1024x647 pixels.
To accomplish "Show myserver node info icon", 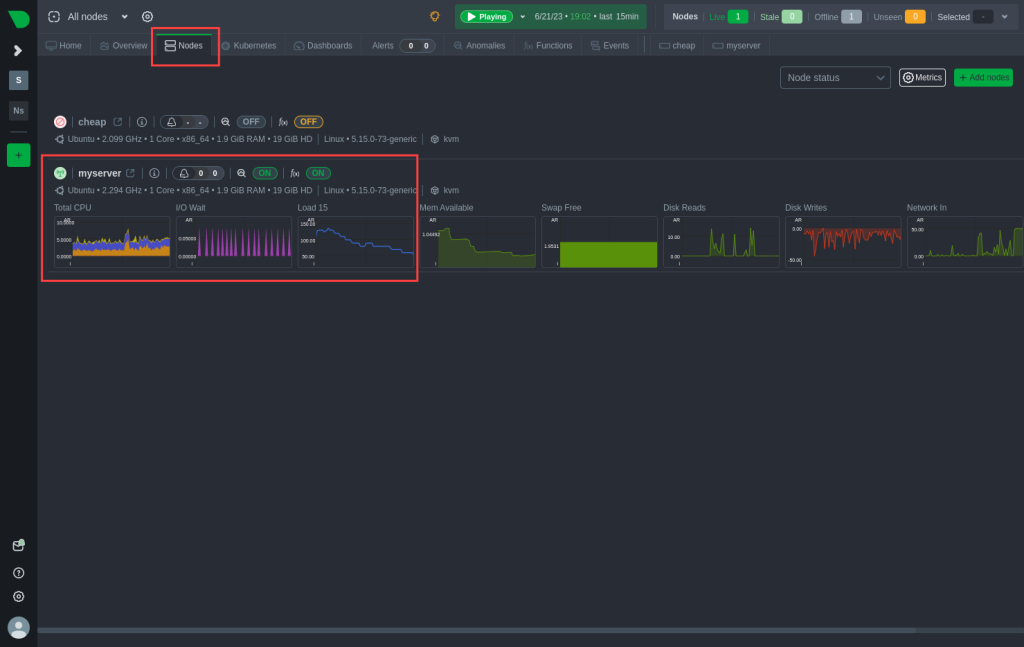I will (x=154, y=173).
